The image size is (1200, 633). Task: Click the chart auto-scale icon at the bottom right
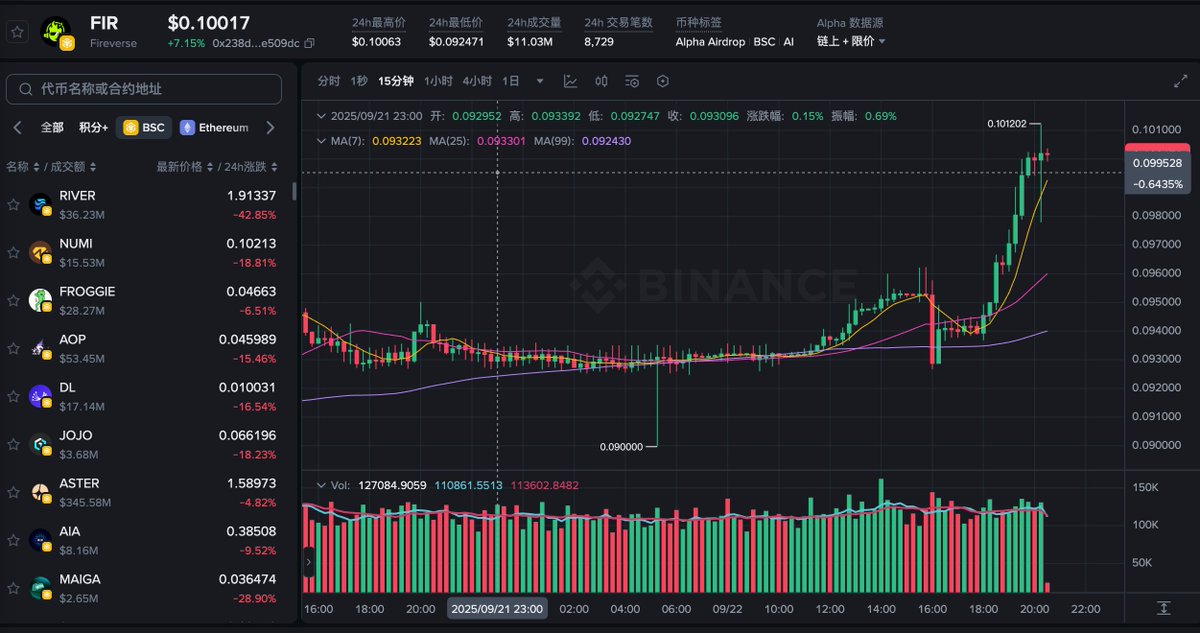click(x=1163, y=608)
